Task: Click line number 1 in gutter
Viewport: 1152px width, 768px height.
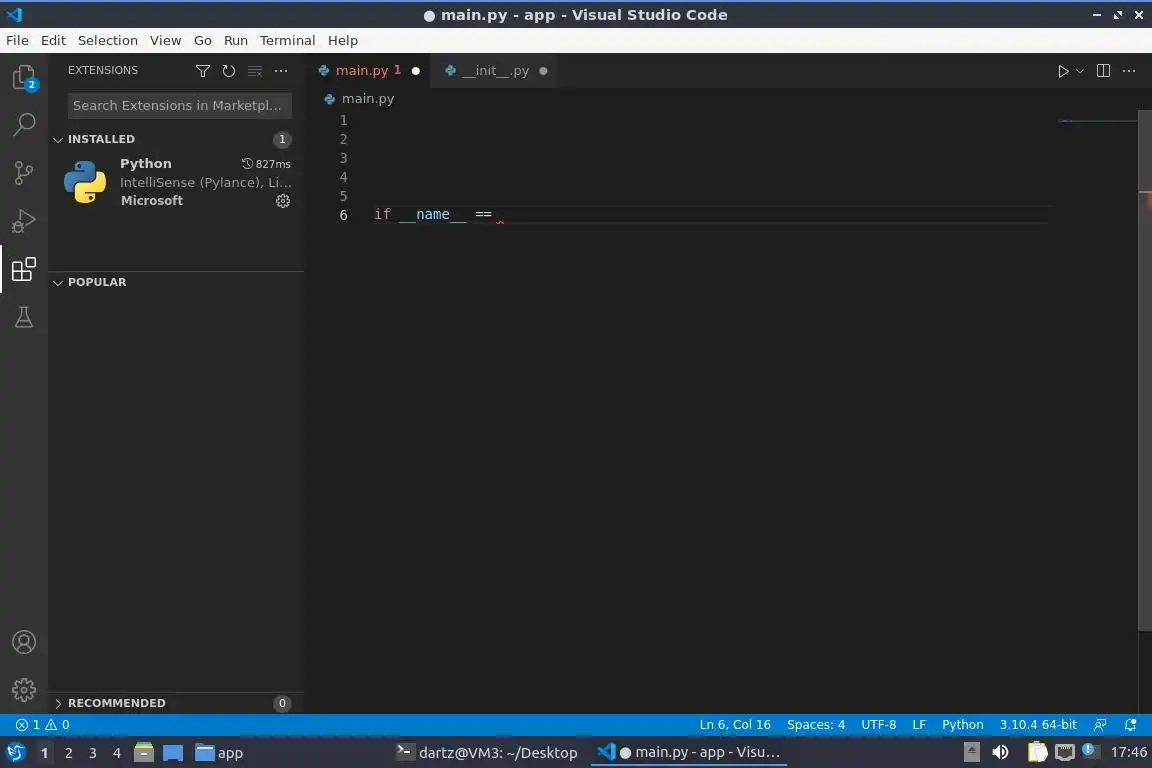Action: tap(343, 120)
